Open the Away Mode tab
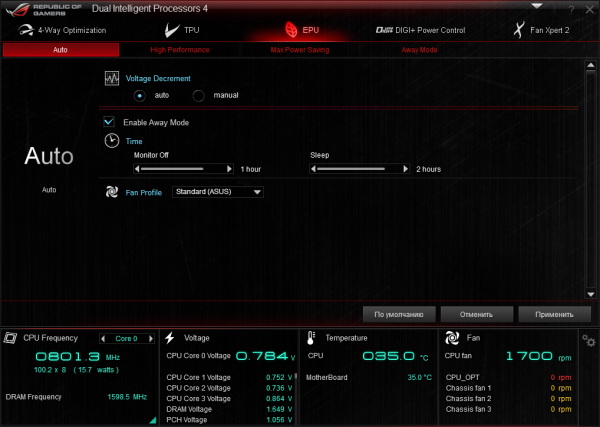The image size is (600, 427). 419,50
